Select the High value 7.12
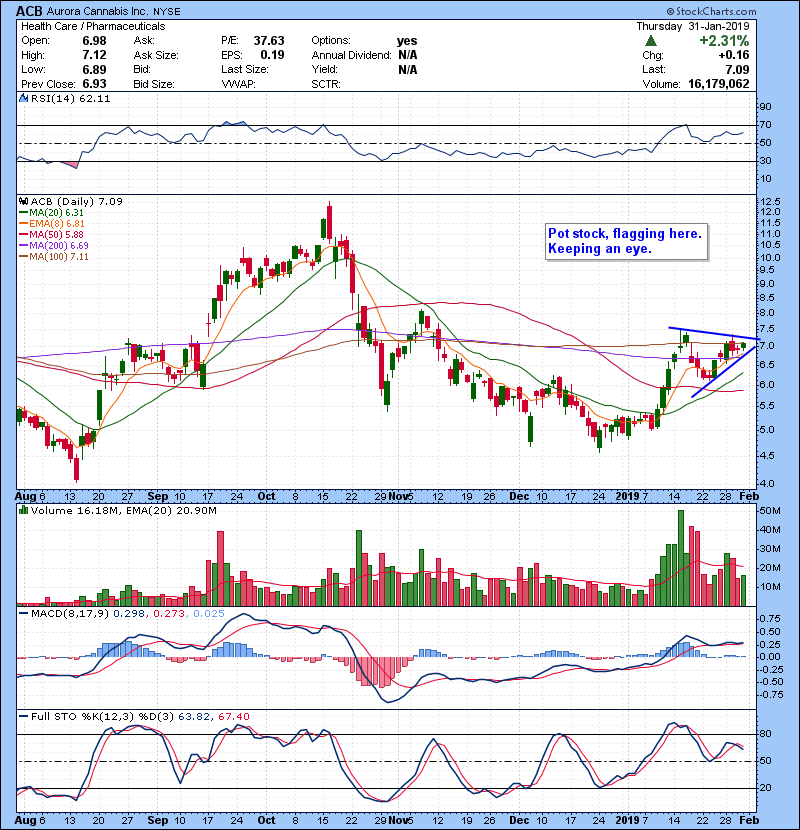Viewport: 800px width, 830px height. point(94,55)
